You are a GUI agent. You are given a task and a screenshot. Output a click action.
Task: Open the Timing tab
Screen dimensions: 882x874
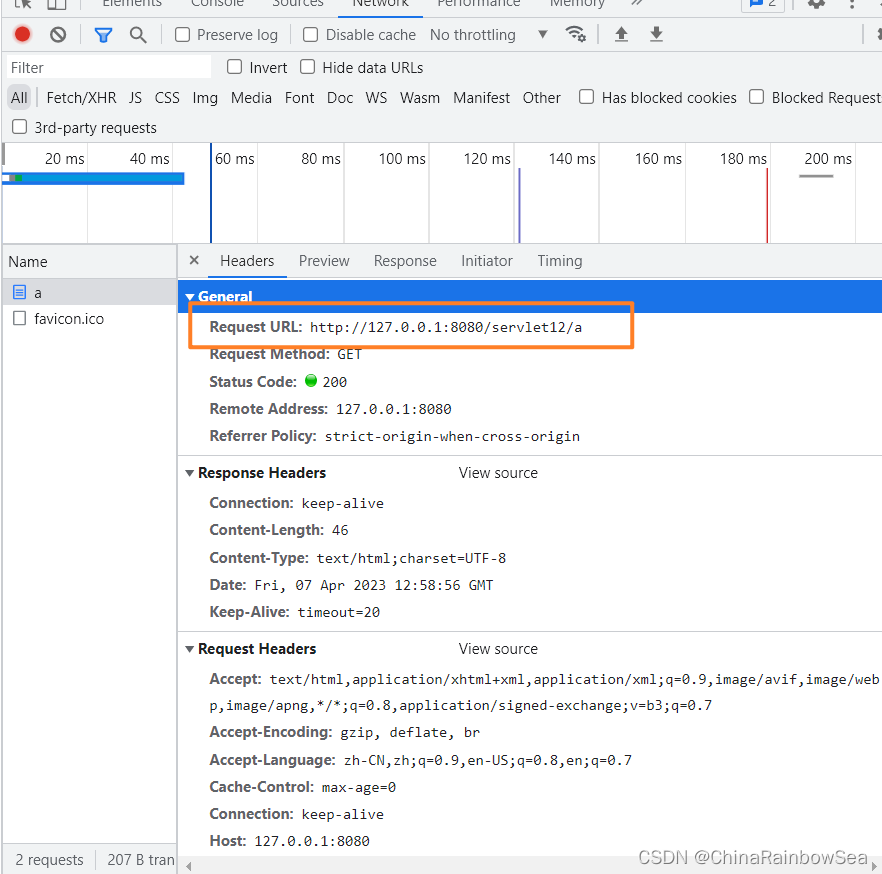tap(560, 261)
